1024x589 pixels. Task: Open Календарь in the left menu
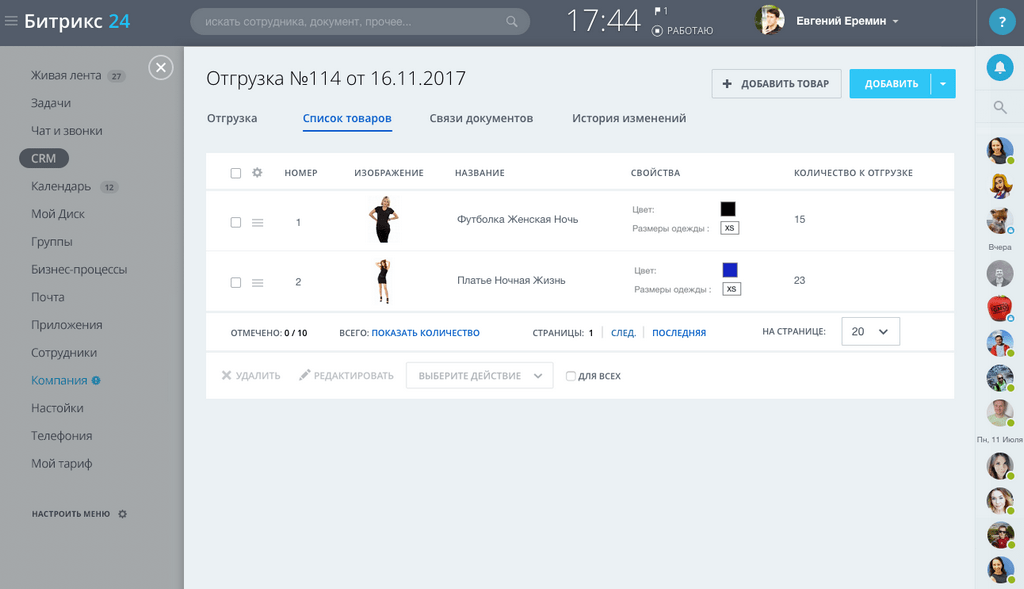[x=61, y=186]
